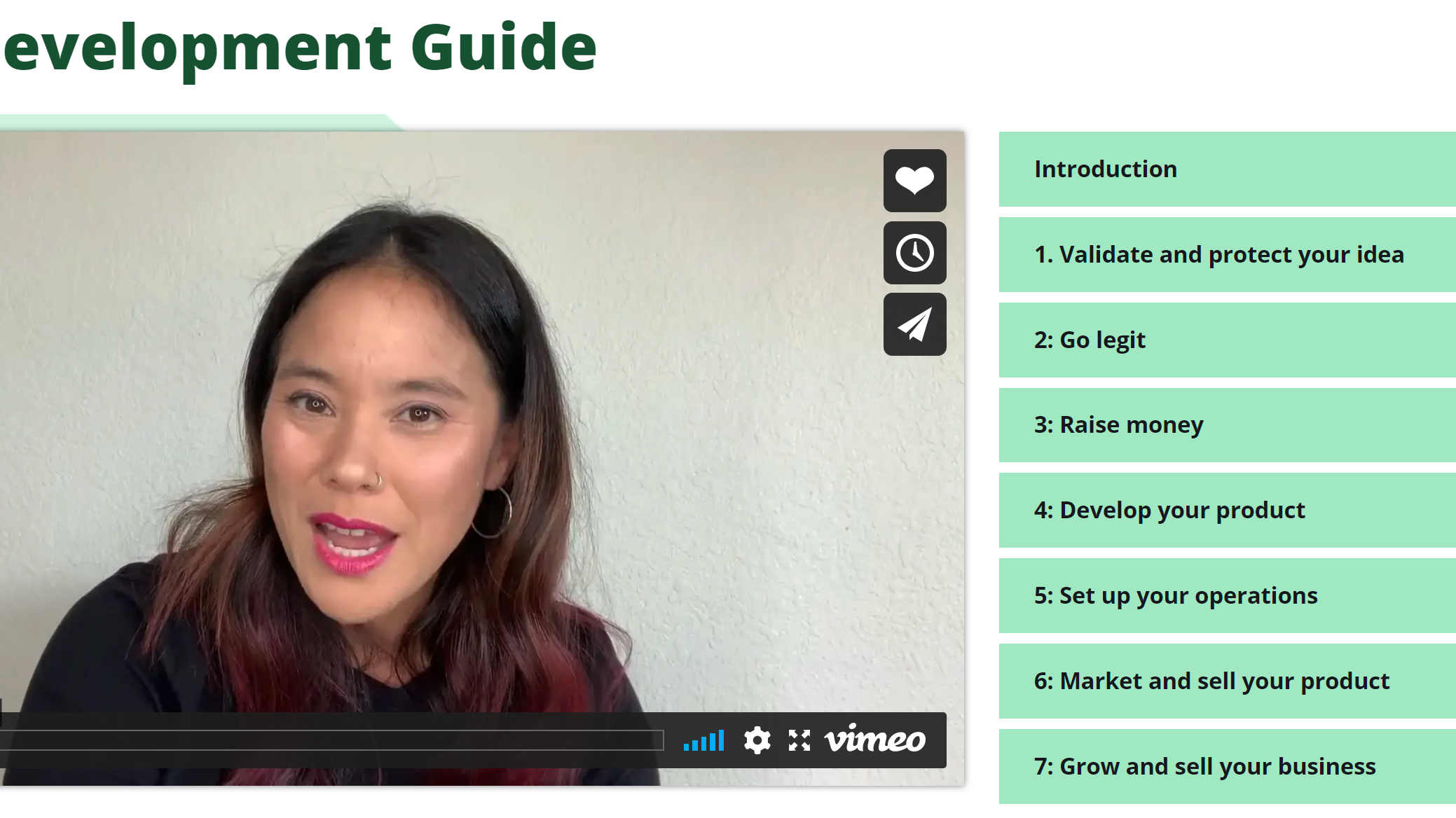Go to '3: Raise money' chapter
This screenshot has width=1456, height=818.
pyautogui.click(x=1227, y=425)
